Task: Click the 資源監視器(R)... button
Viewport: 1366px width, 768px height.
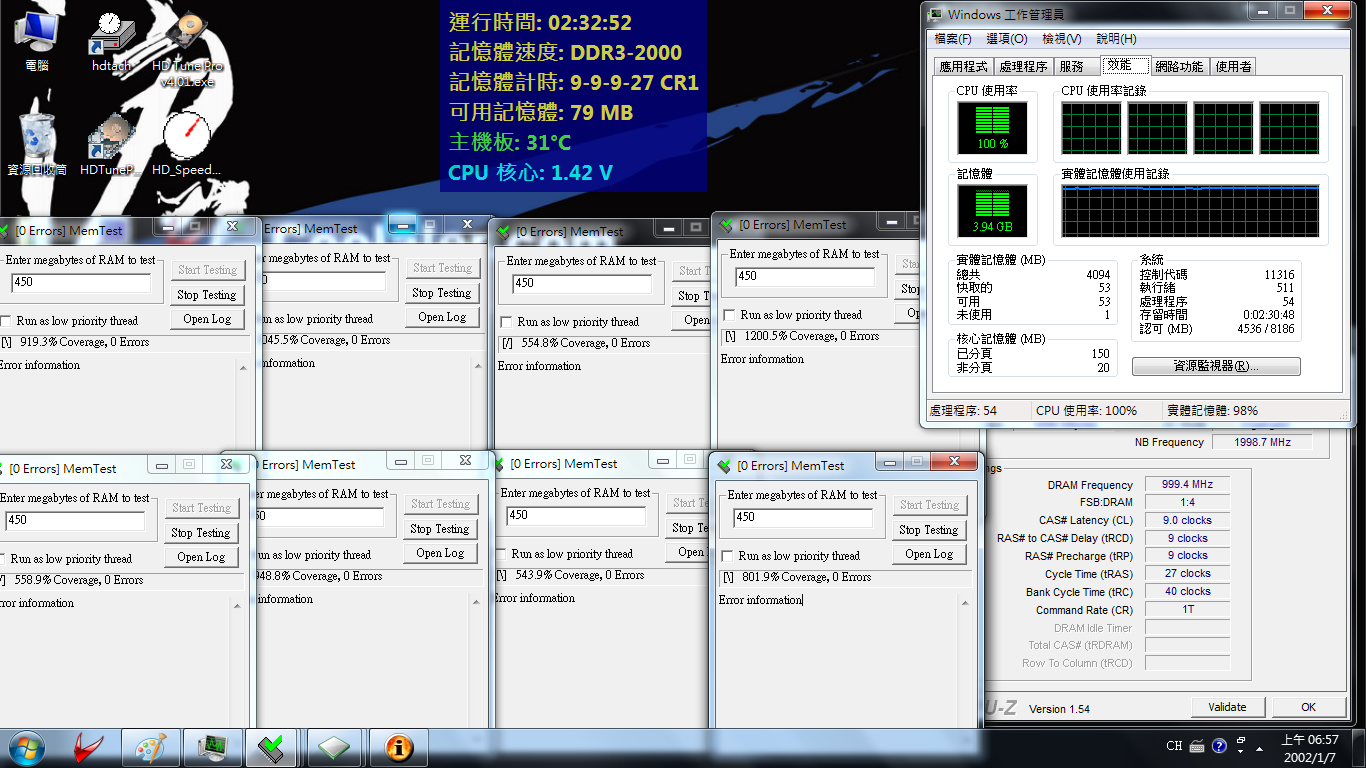Action: click(x=1215, y=366)
